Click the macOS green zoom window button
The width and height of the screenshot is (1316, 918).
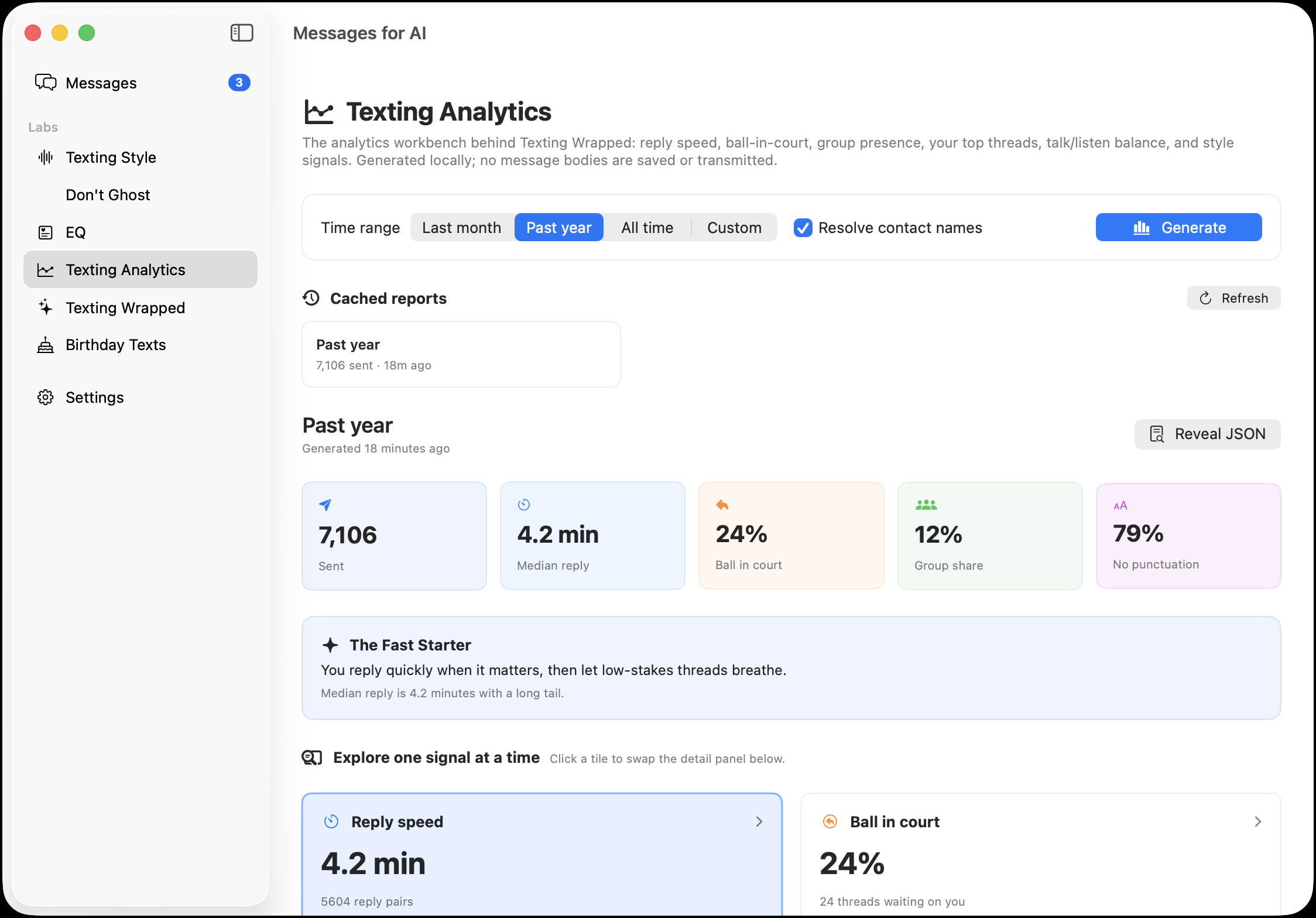click(x=87, y=33)
